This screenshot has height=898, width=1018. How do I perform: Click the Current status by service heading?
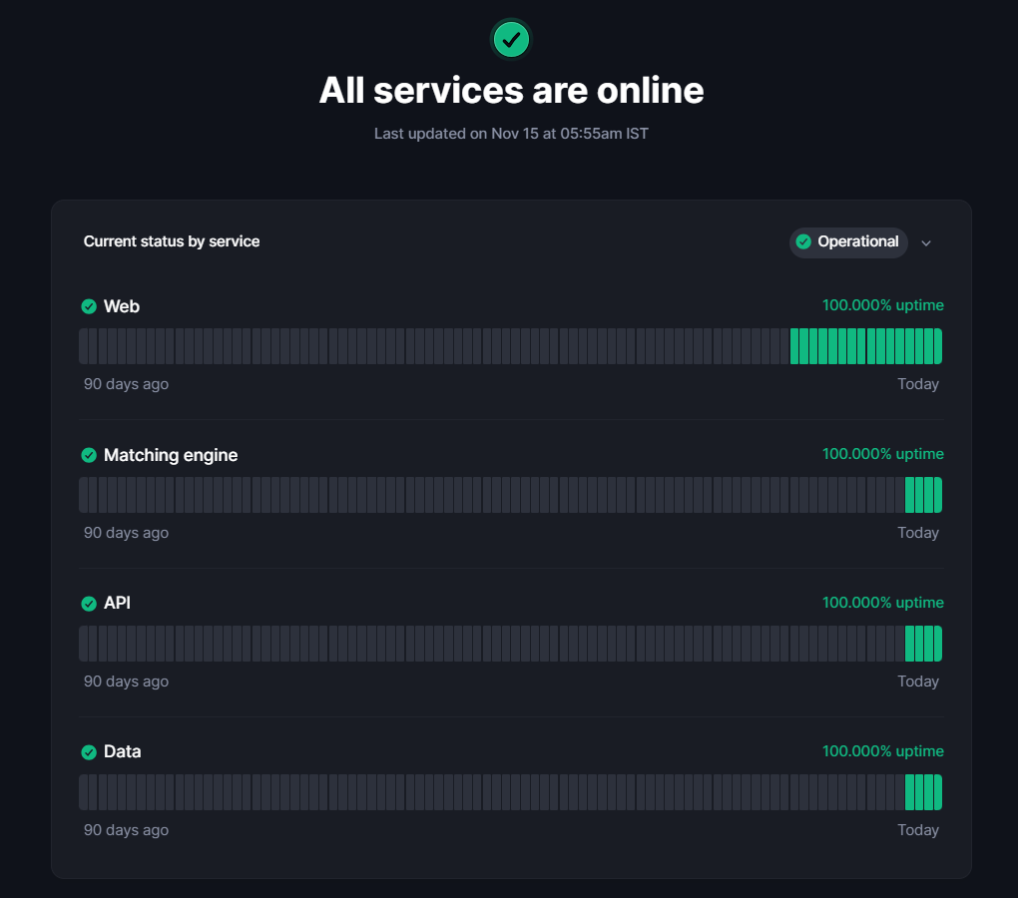pos(172,241)
